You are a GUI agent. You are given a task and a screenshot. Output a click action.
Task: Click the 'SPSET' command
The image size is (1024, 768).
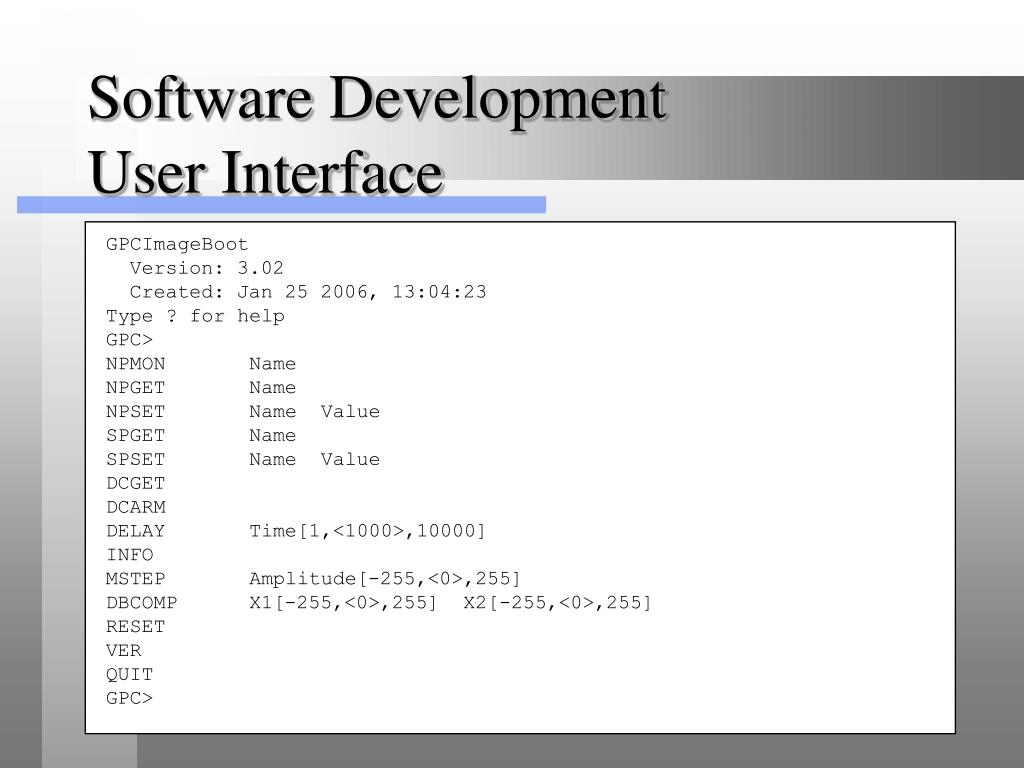136,459
